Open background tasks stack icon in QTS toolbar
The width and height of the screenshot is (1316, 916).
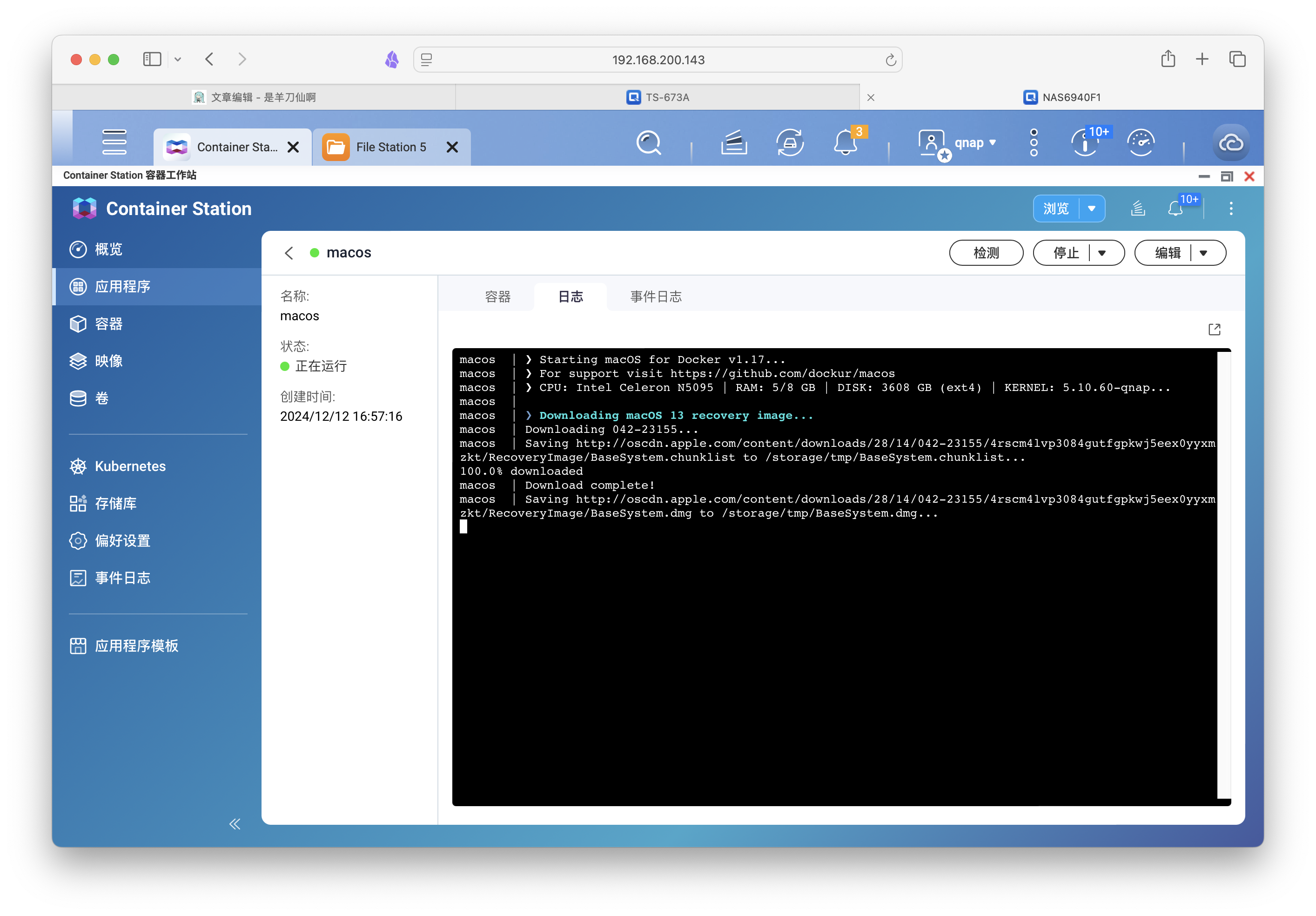pyautogui.click(x=734, y=142)
